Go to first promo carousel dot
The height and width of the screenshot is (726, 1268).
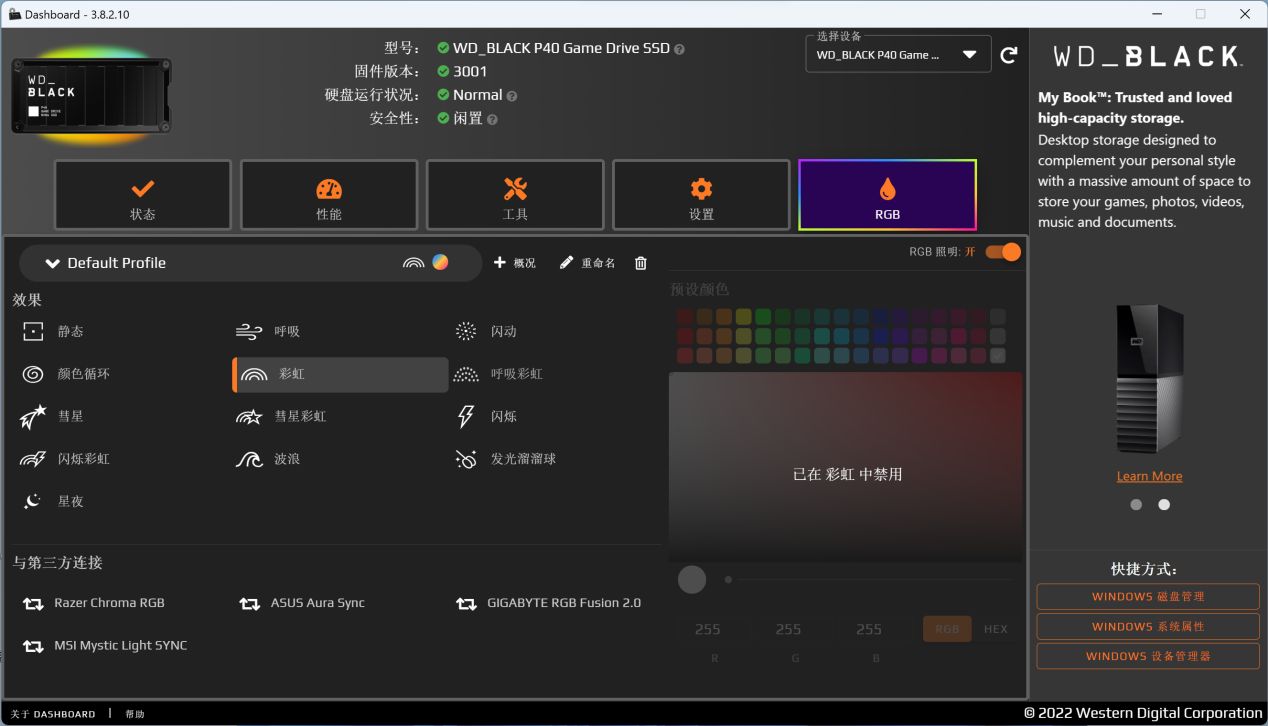click(1136, 505)
